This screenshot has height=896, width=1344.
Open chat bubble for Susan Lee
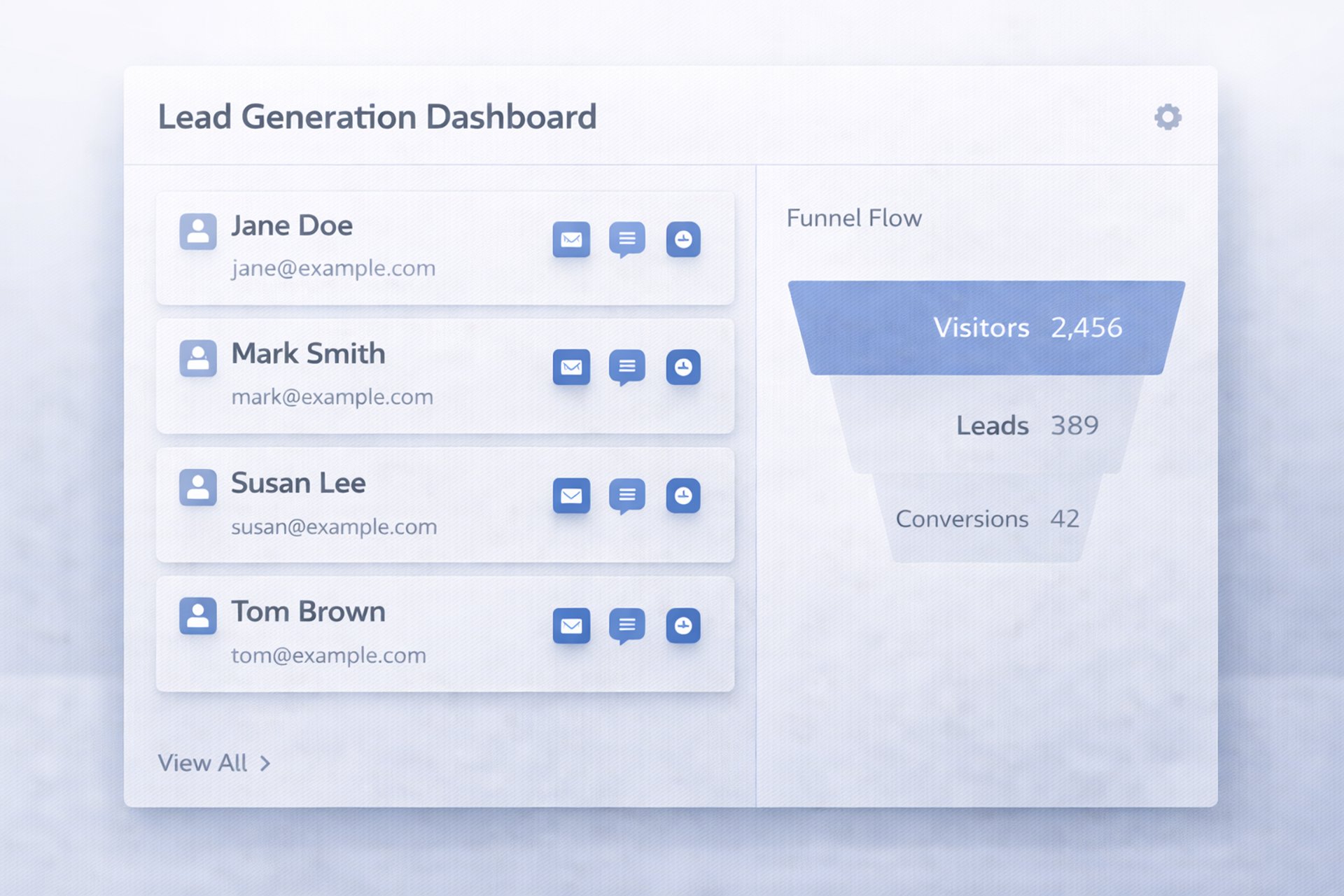pyautogui.click(x=626, y=496)
